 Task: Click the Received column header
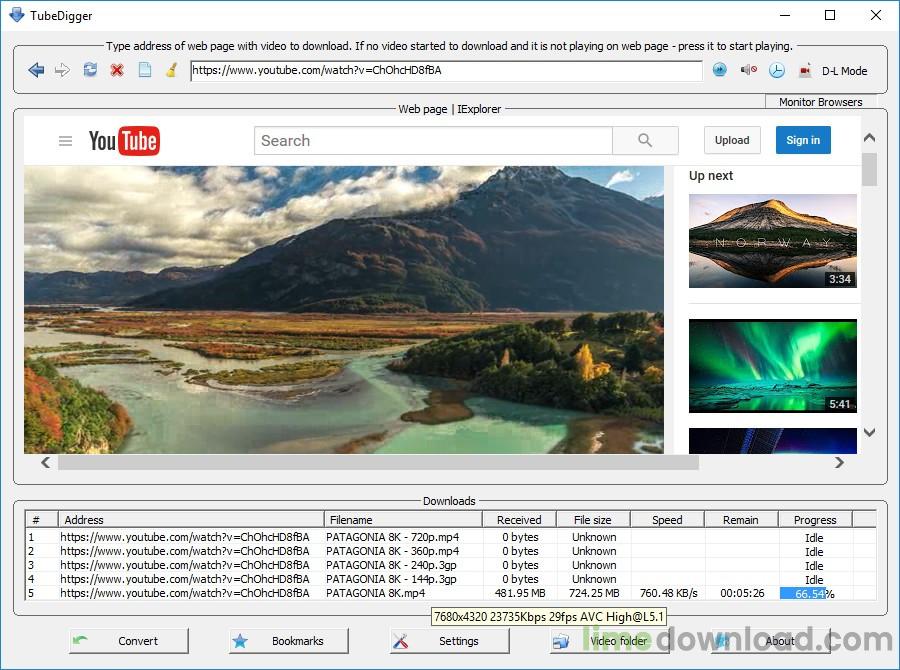pos(519,520)
